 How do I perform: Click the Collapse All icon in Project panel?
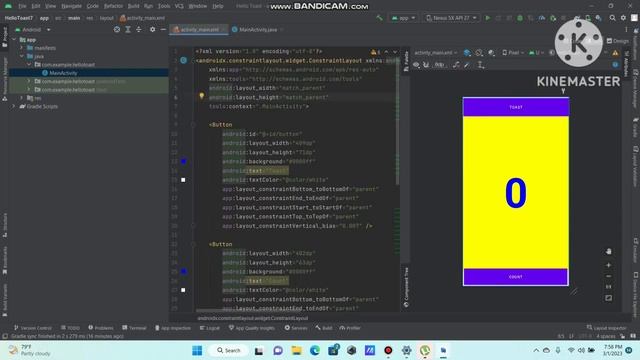coord(139,29)
